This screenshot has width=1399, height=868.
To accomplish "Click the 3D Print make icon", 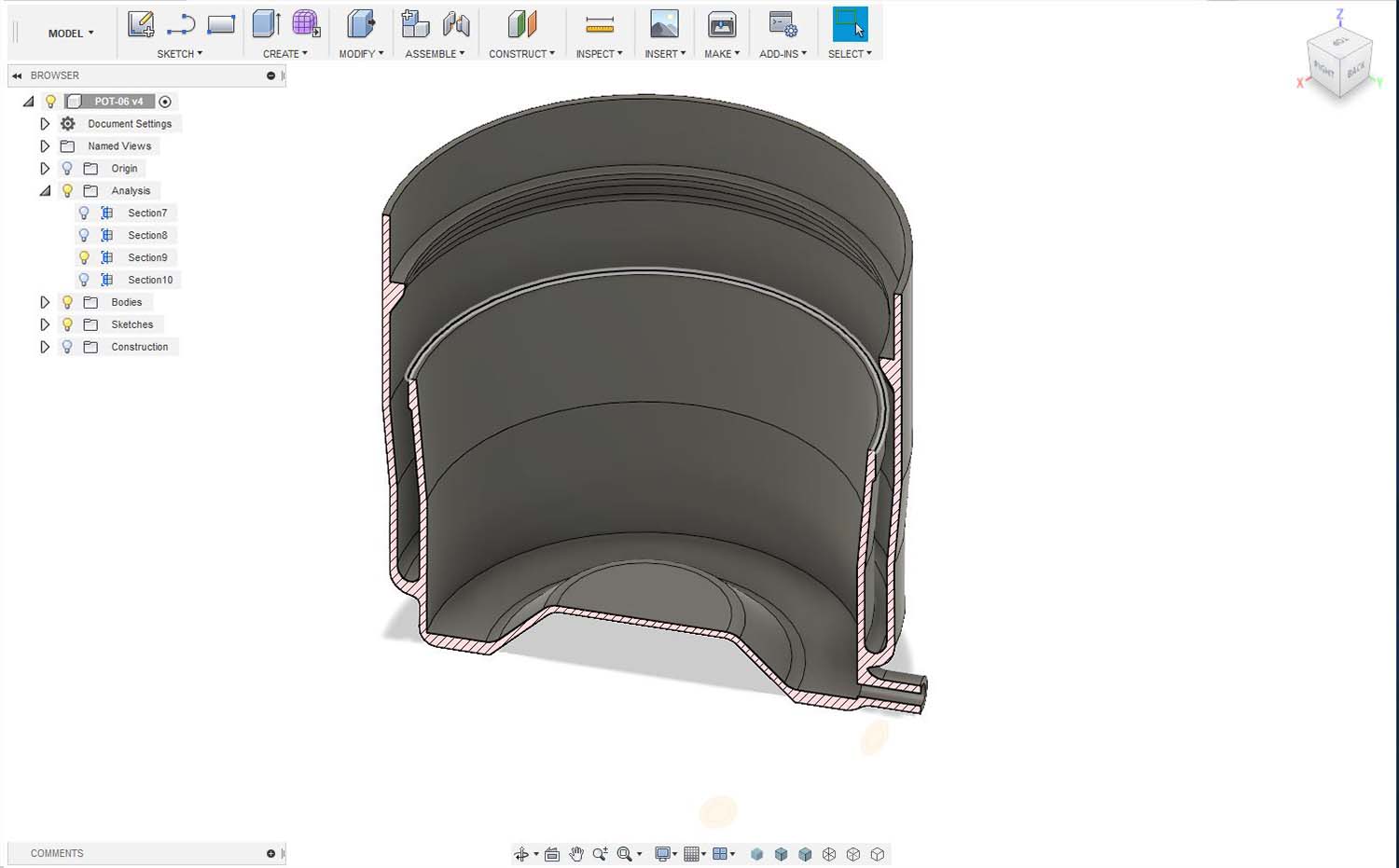I will tap(722, 24).
